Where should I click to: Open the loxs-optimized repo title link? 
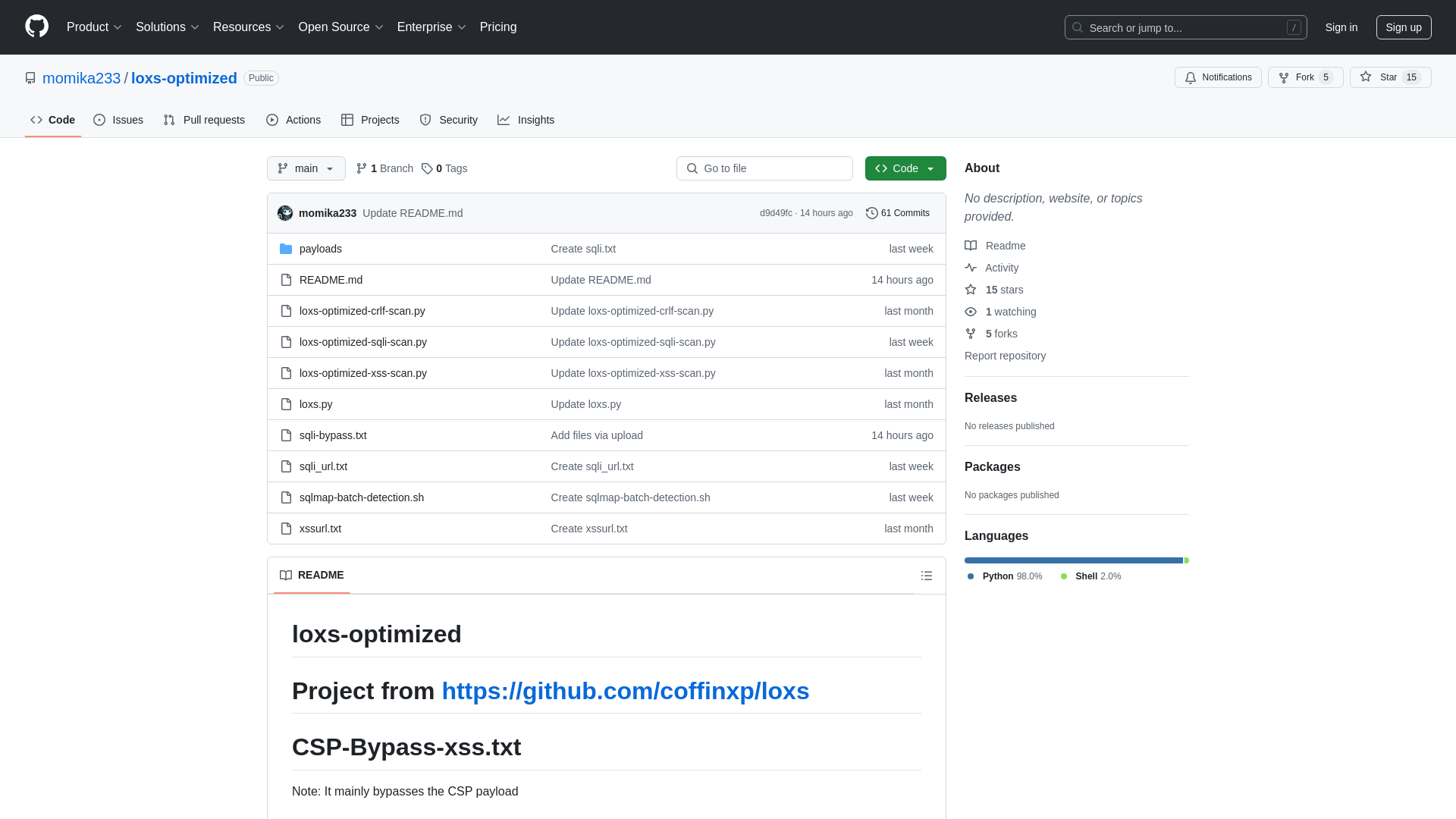184,78
